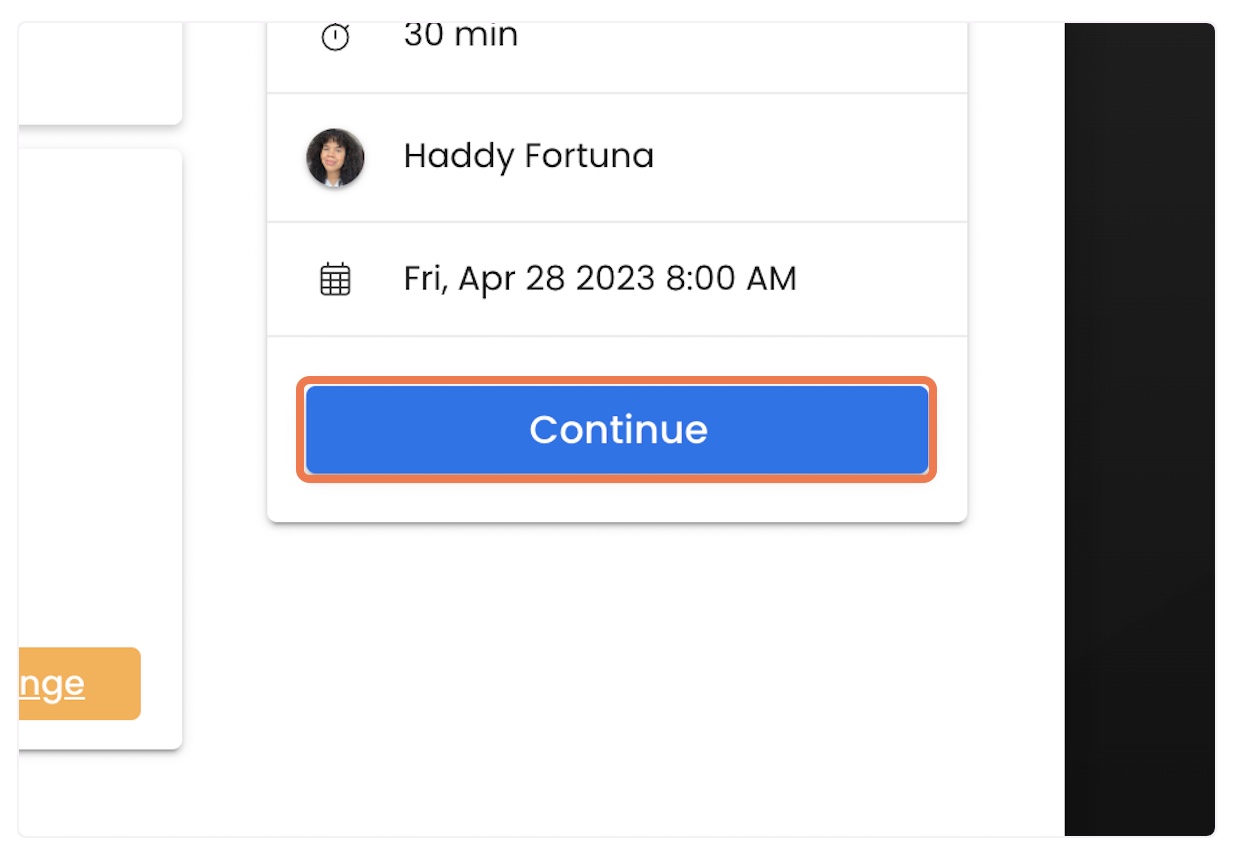Click blank space right of Haddy Fortuna
1236x846 pixels.
click(810, 157)
